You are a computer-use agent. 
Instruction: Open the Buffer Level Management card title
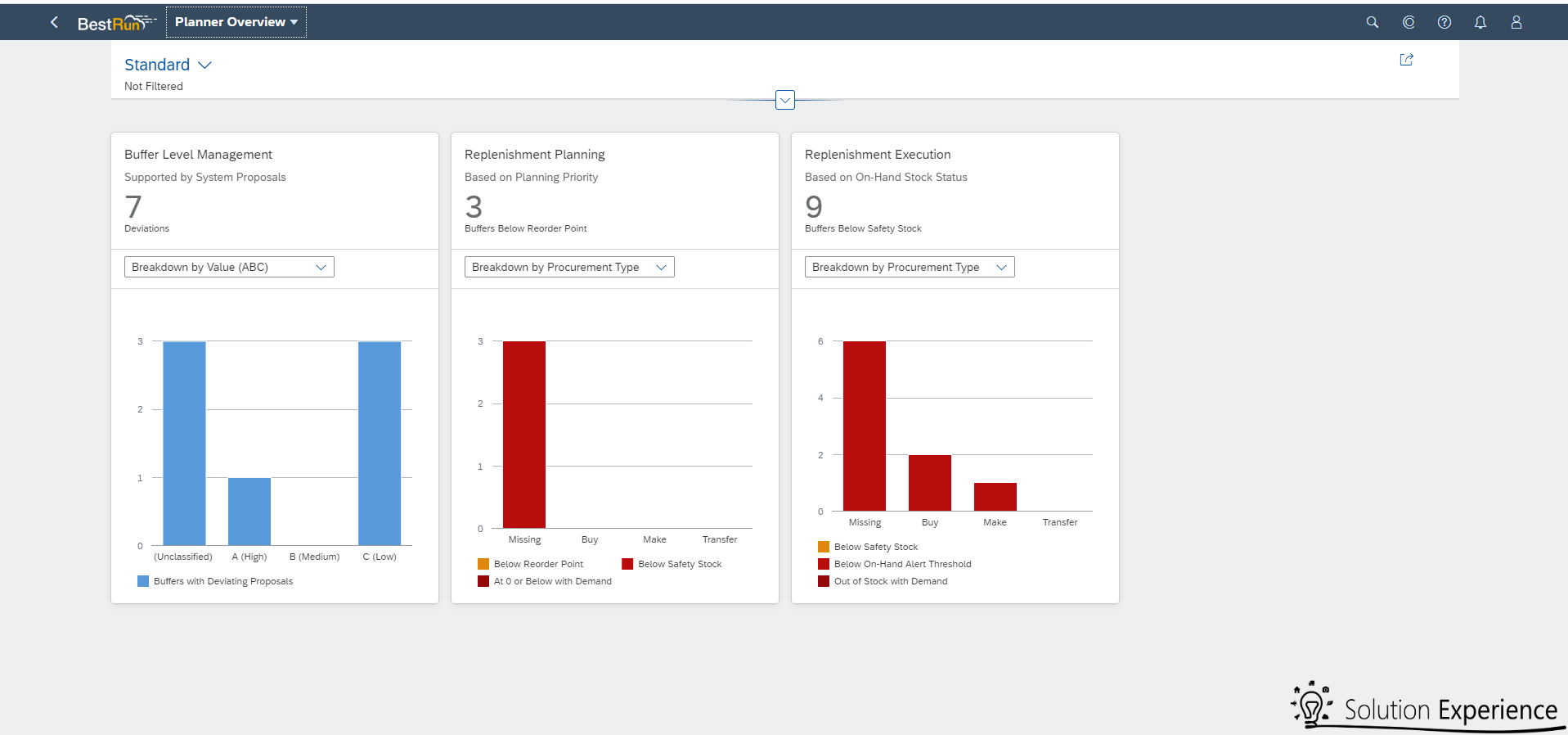[x=198, y=155]
